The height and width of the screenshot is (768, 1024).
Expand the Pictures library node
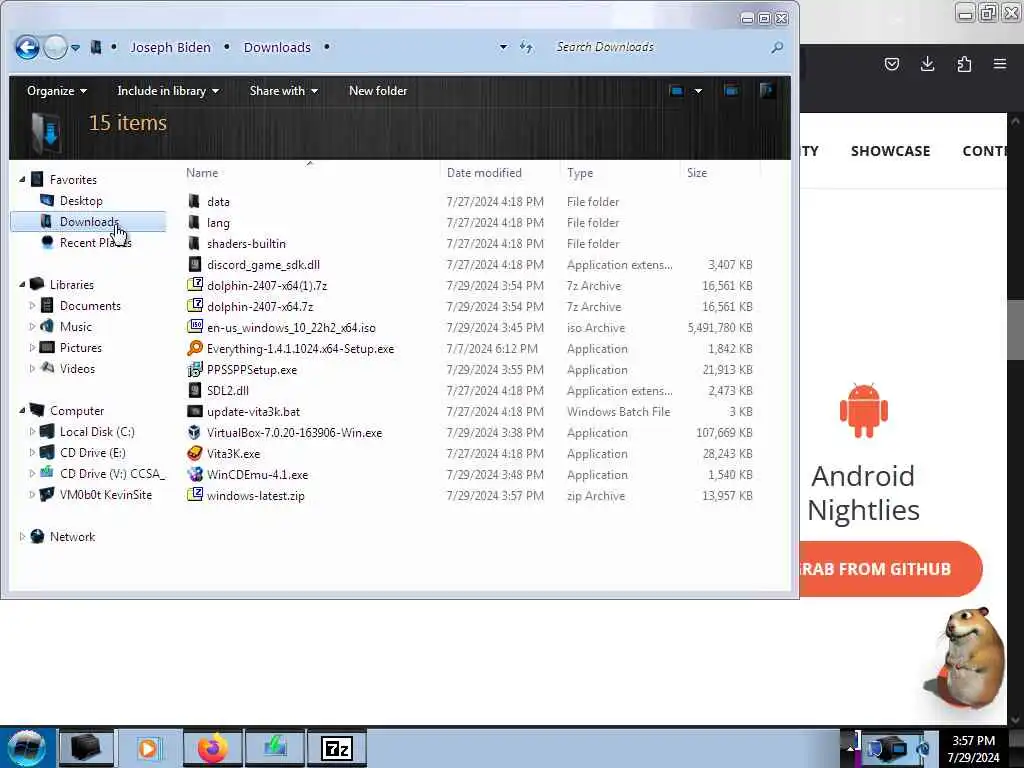pos(32,347)
